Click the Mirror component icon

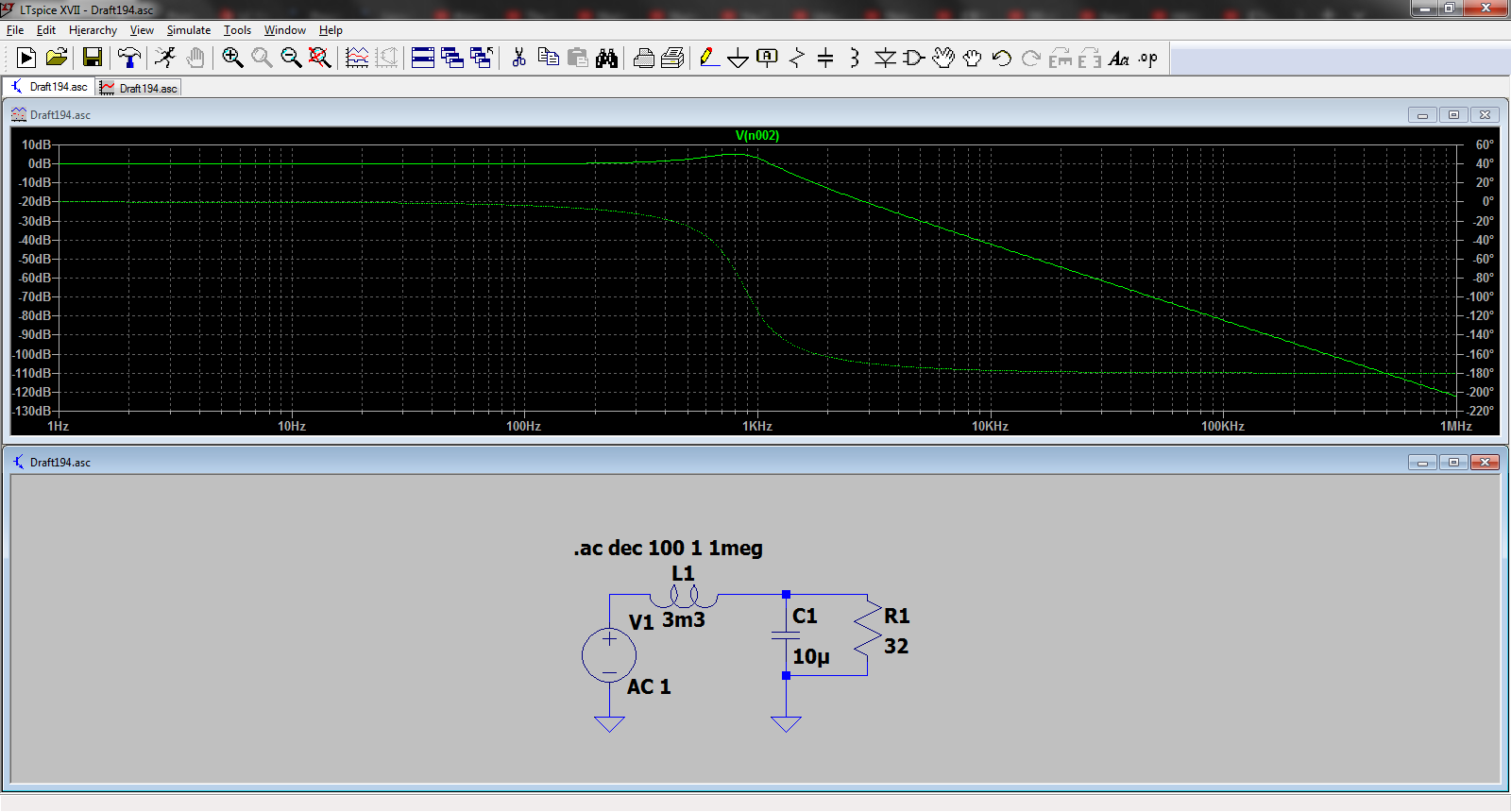pyautogui.click(x=1090, y=58)
